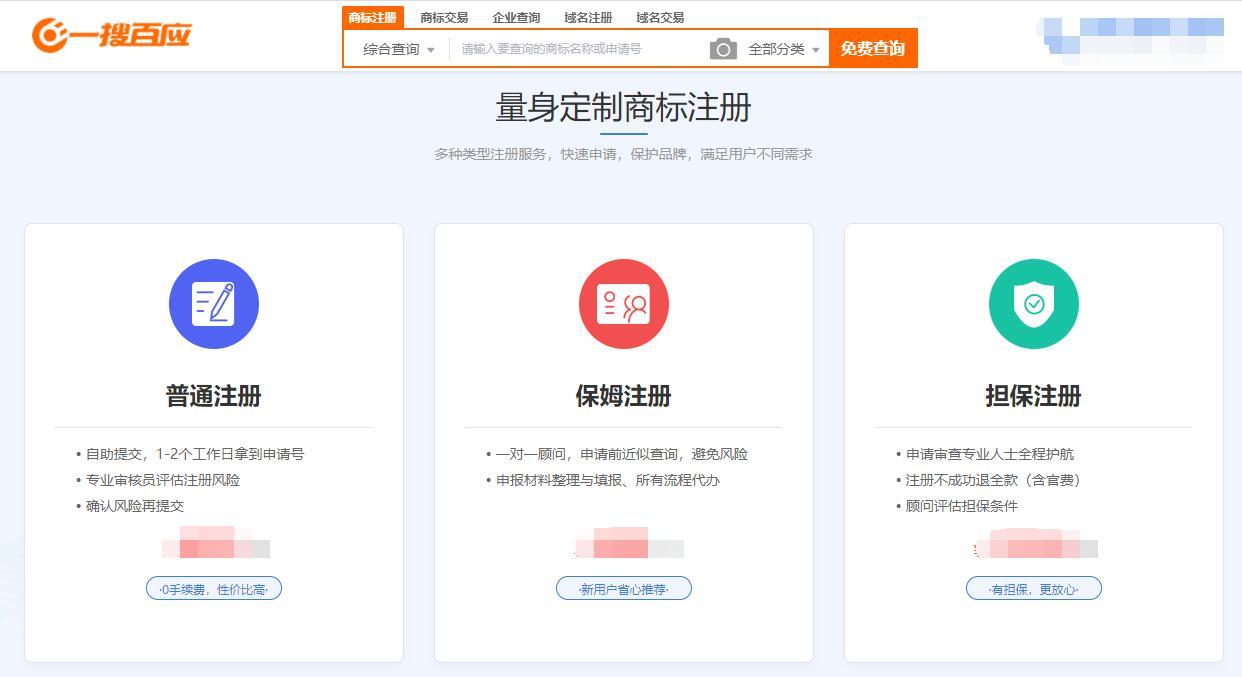Open the camera image search icon
Viewport: 1242px width, 677px height.
point(723,49)
